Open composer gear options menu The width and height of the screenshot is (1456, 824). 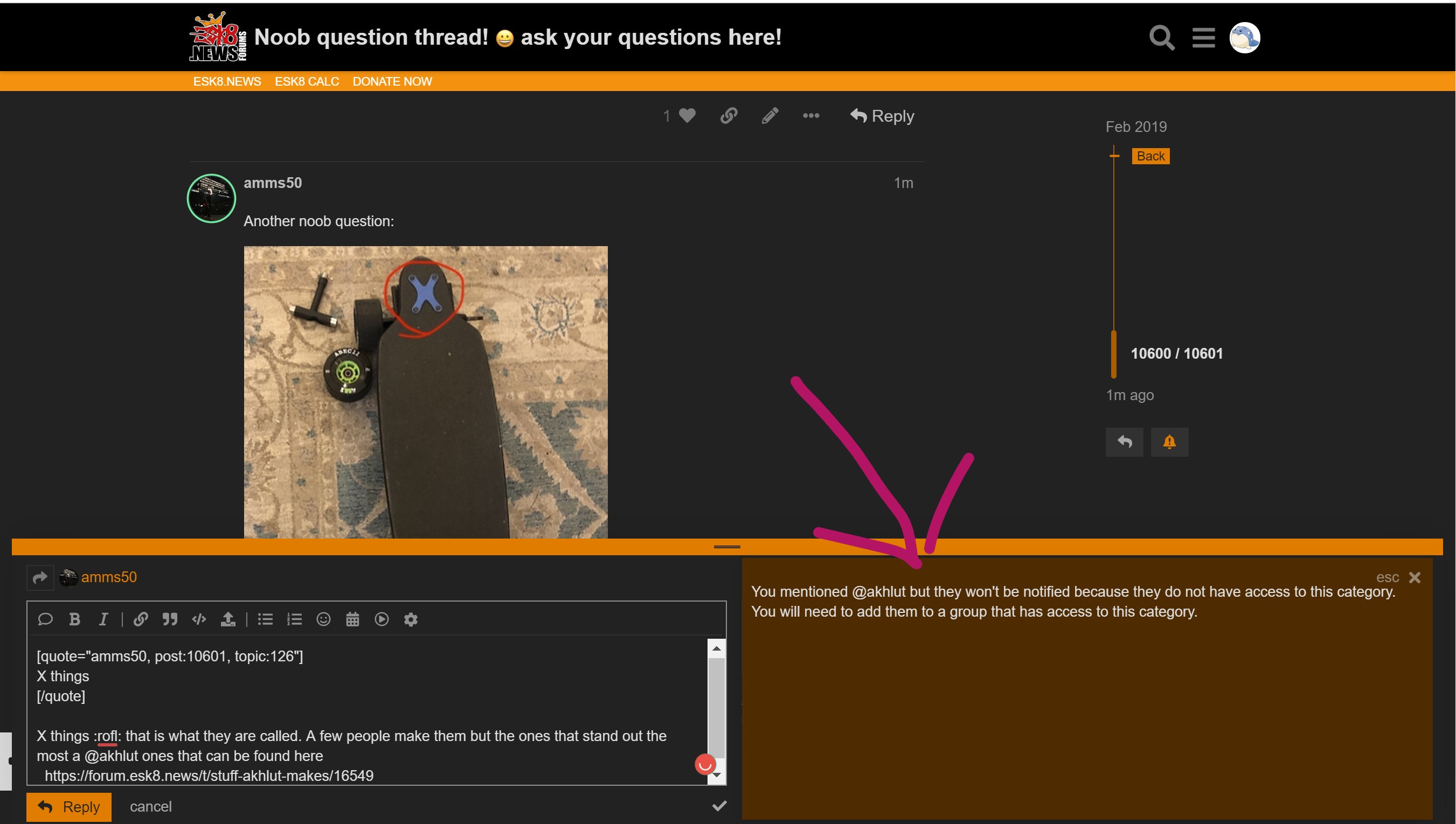coord(411,619)
